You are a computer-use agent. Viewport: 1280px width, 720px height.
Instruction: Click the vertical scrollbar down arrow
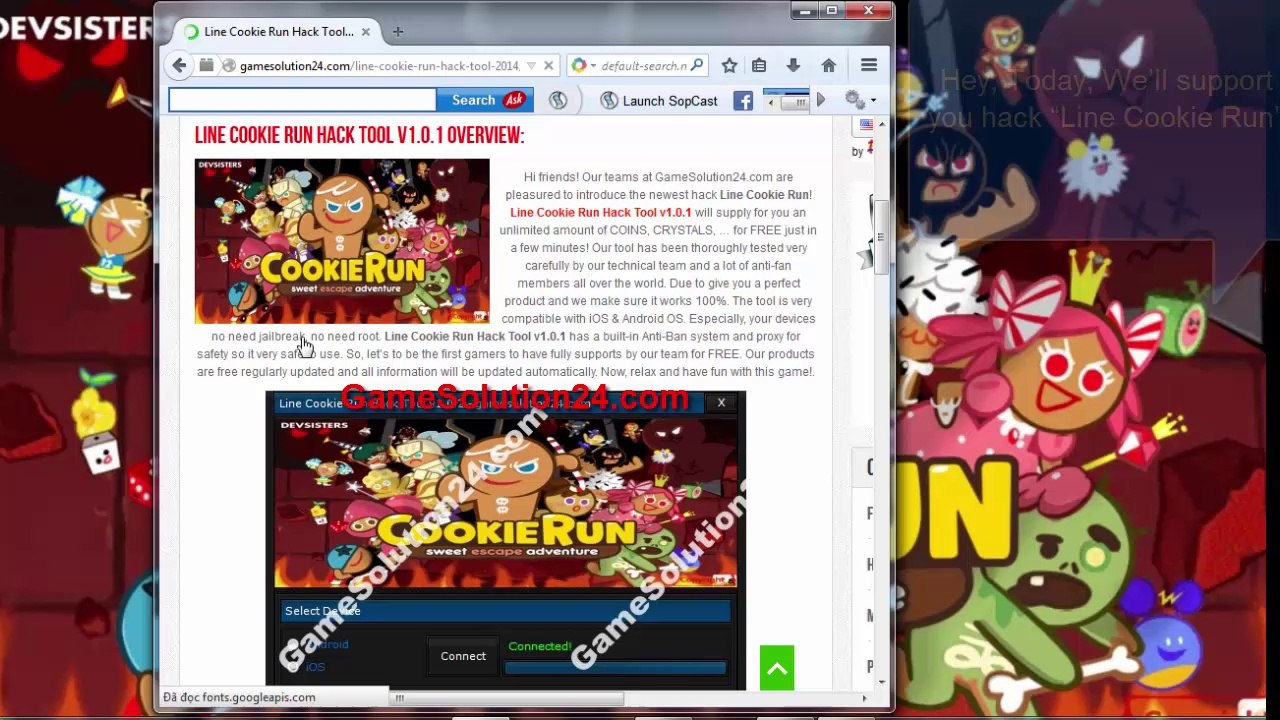pos(881,682)
